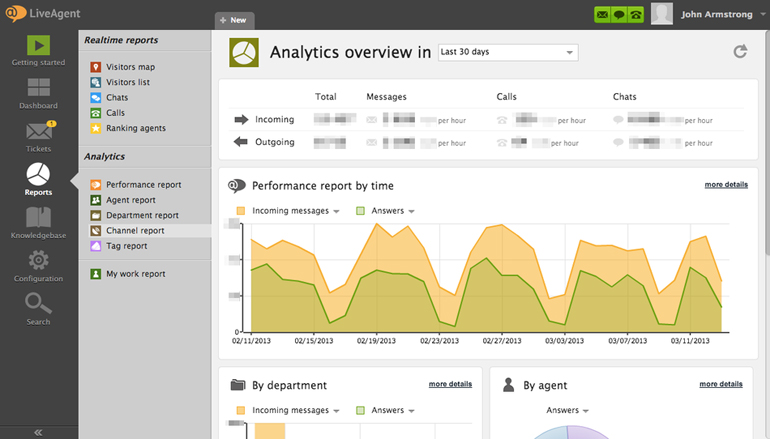
Task: Select Channel report in Analytics menu
Action: pos(135,230)
